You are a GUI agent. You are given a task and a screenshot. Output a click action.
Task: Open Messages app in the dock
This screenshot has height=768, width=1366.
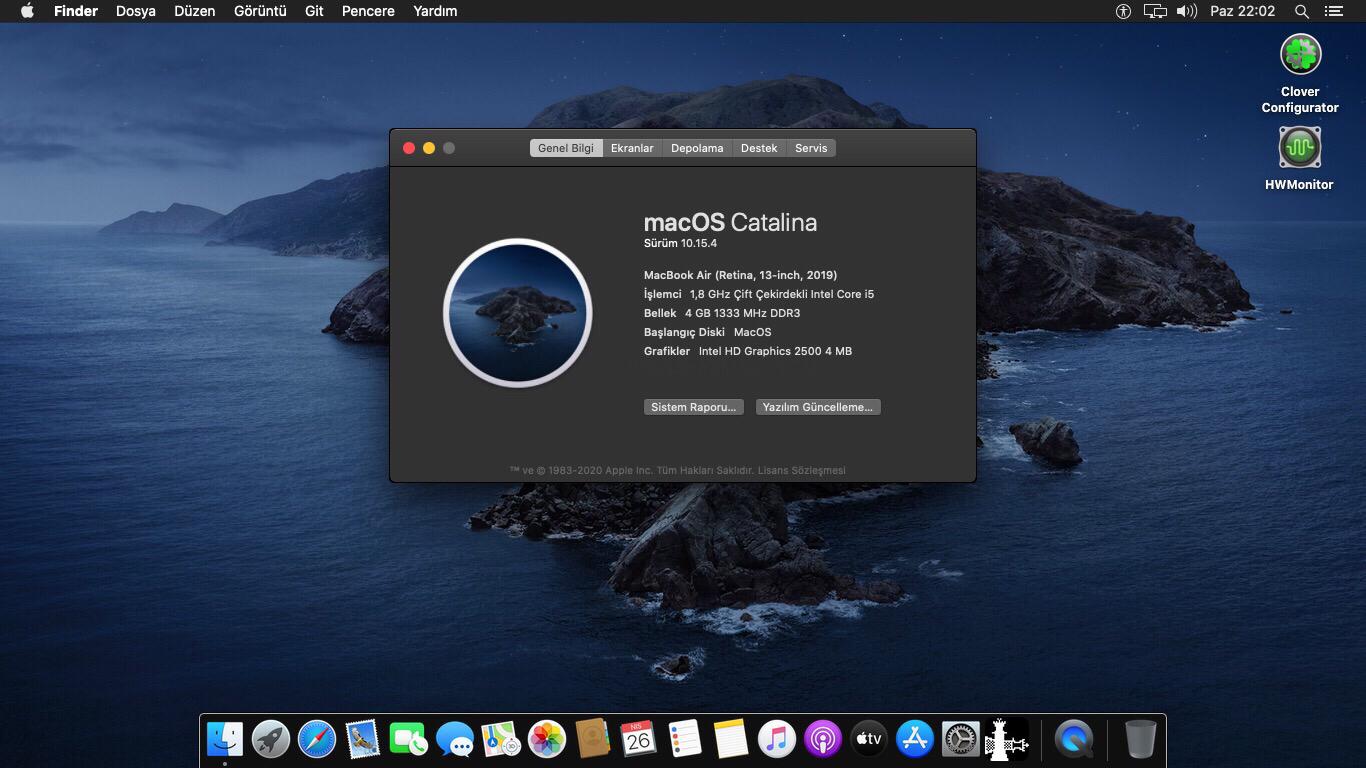pos(455,740)
